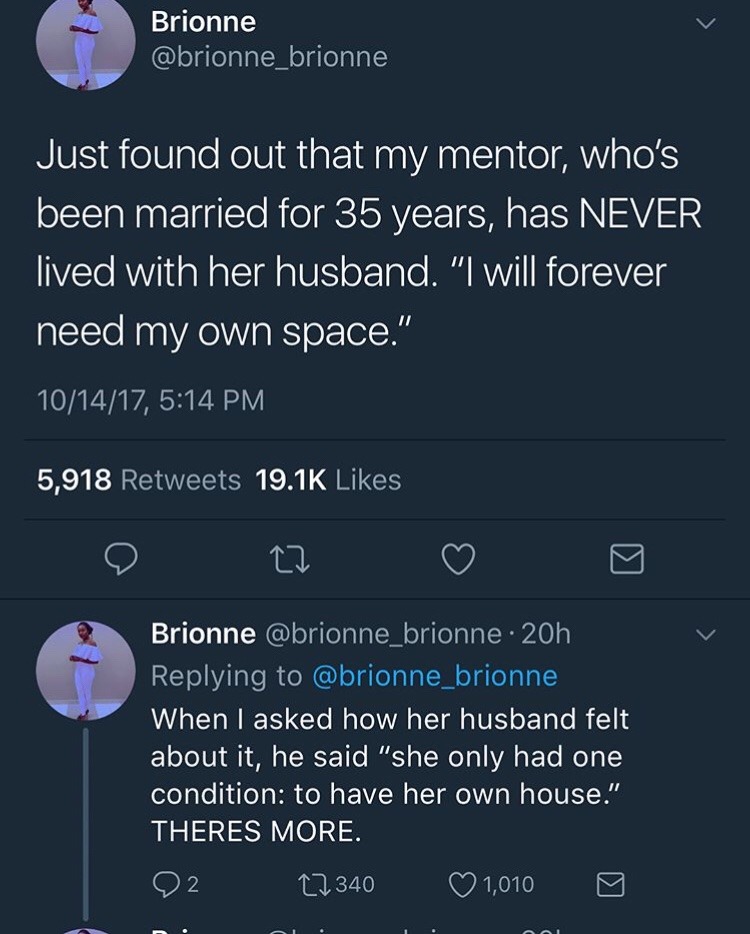Open the 'Replying to @brionne_brionne' mention link
The width and height of the screenshot is (750, 934).
(x=435, y=676)
